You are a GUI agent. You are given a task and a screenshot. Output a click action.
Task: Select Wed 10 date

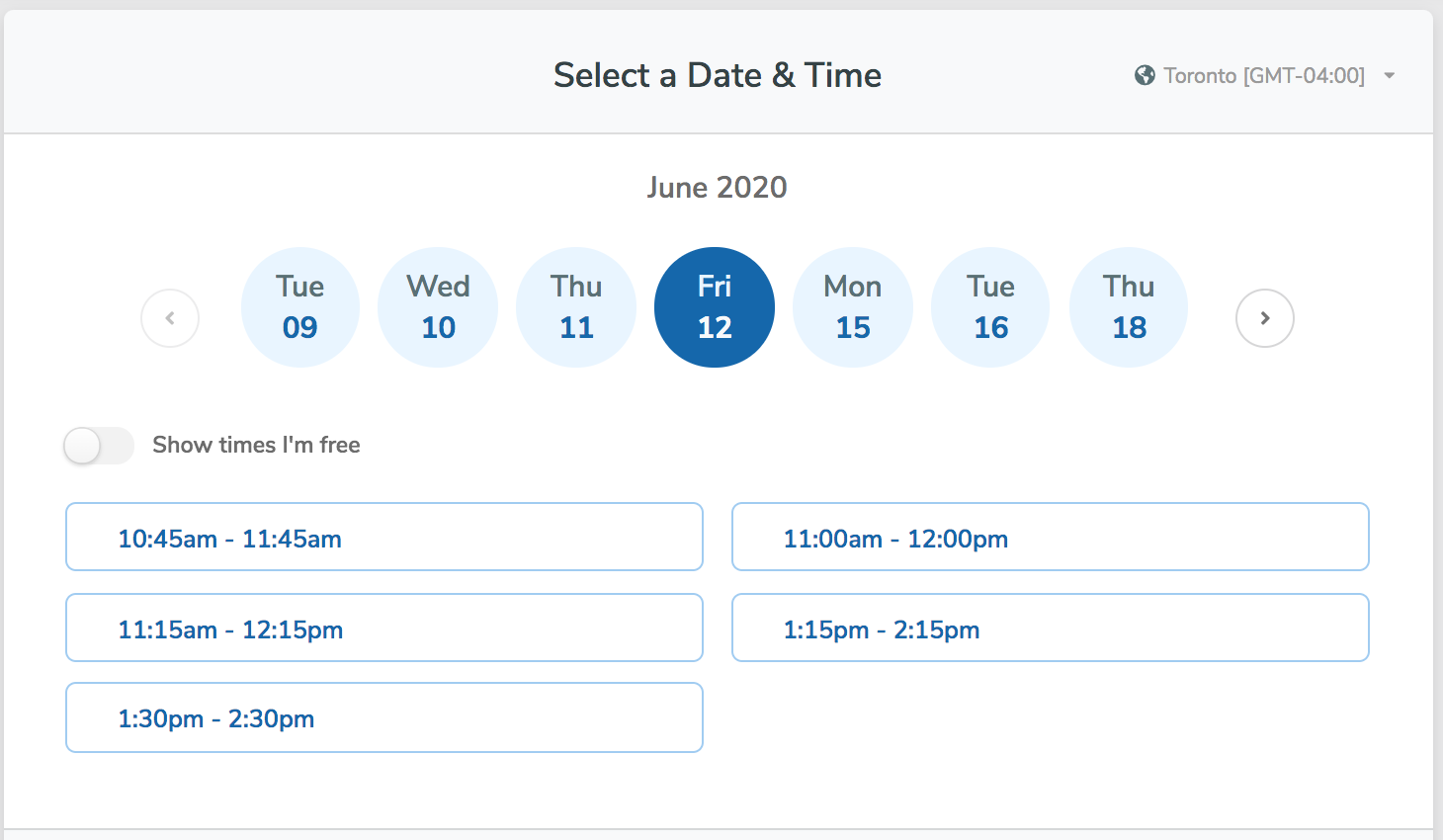[438, 307]
